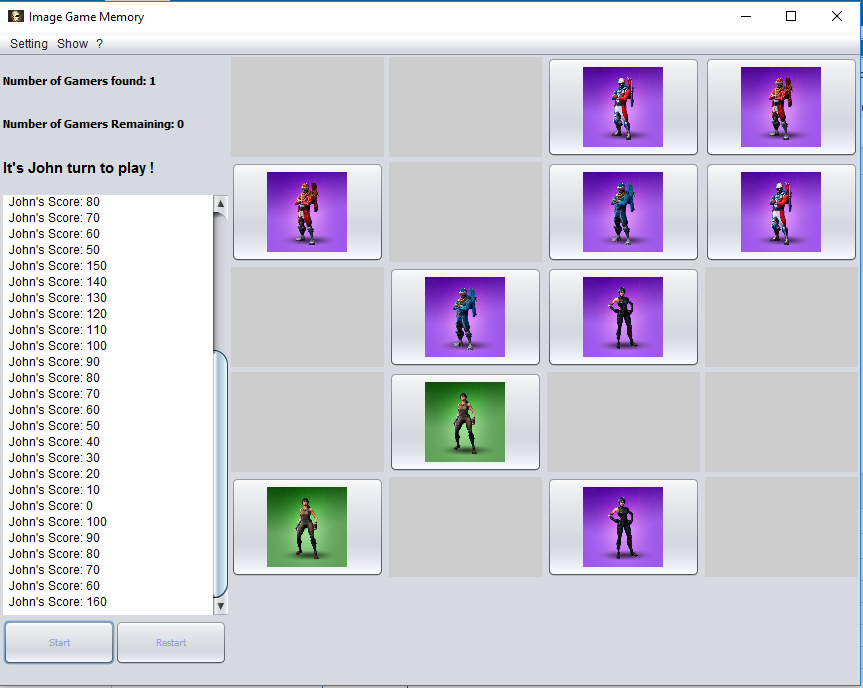Viewport: 863px width, 688px height.
Task: Select the red soldier card in first column
Action: pos(307,212)
